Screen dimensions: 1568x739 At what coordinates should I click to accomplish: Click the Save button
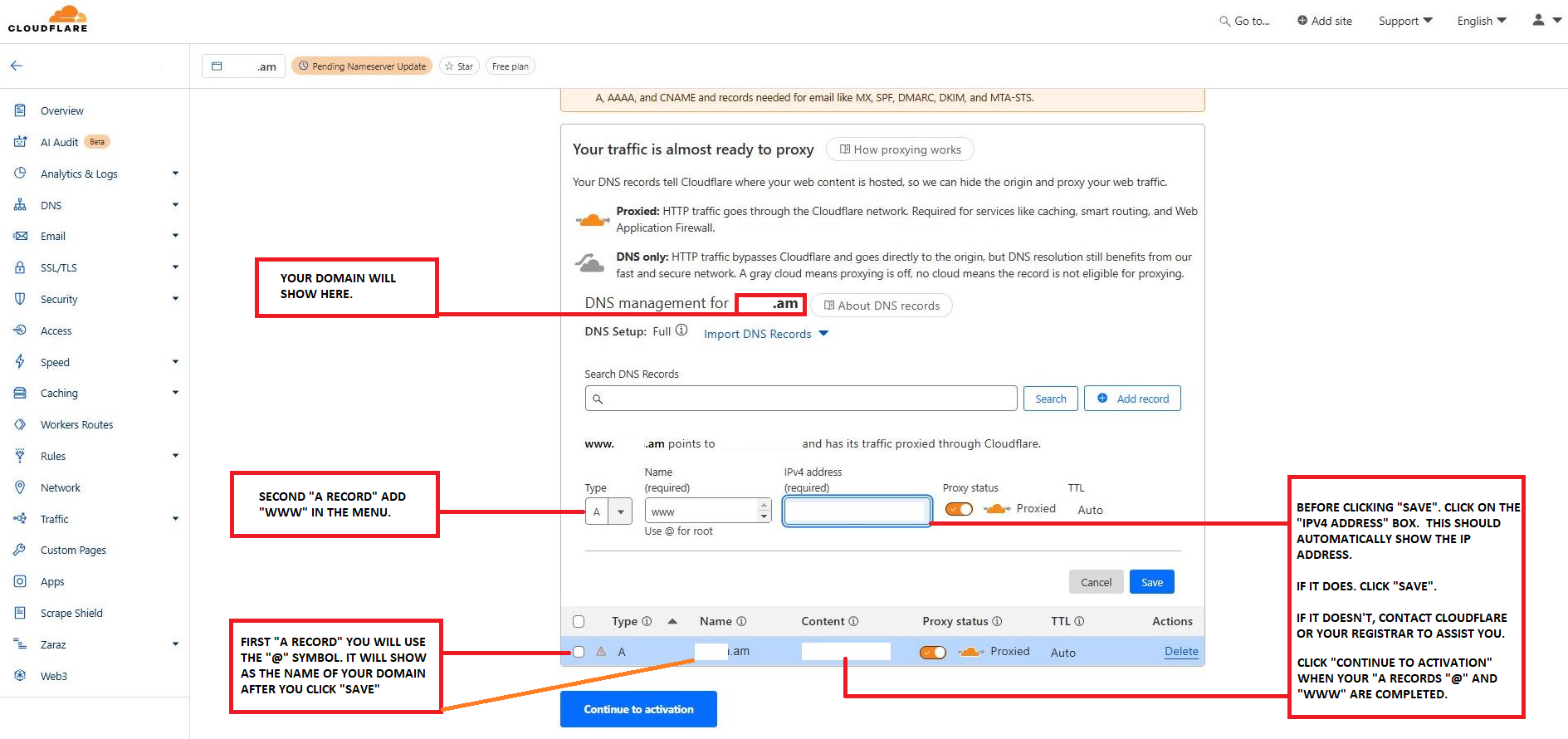1152,582
